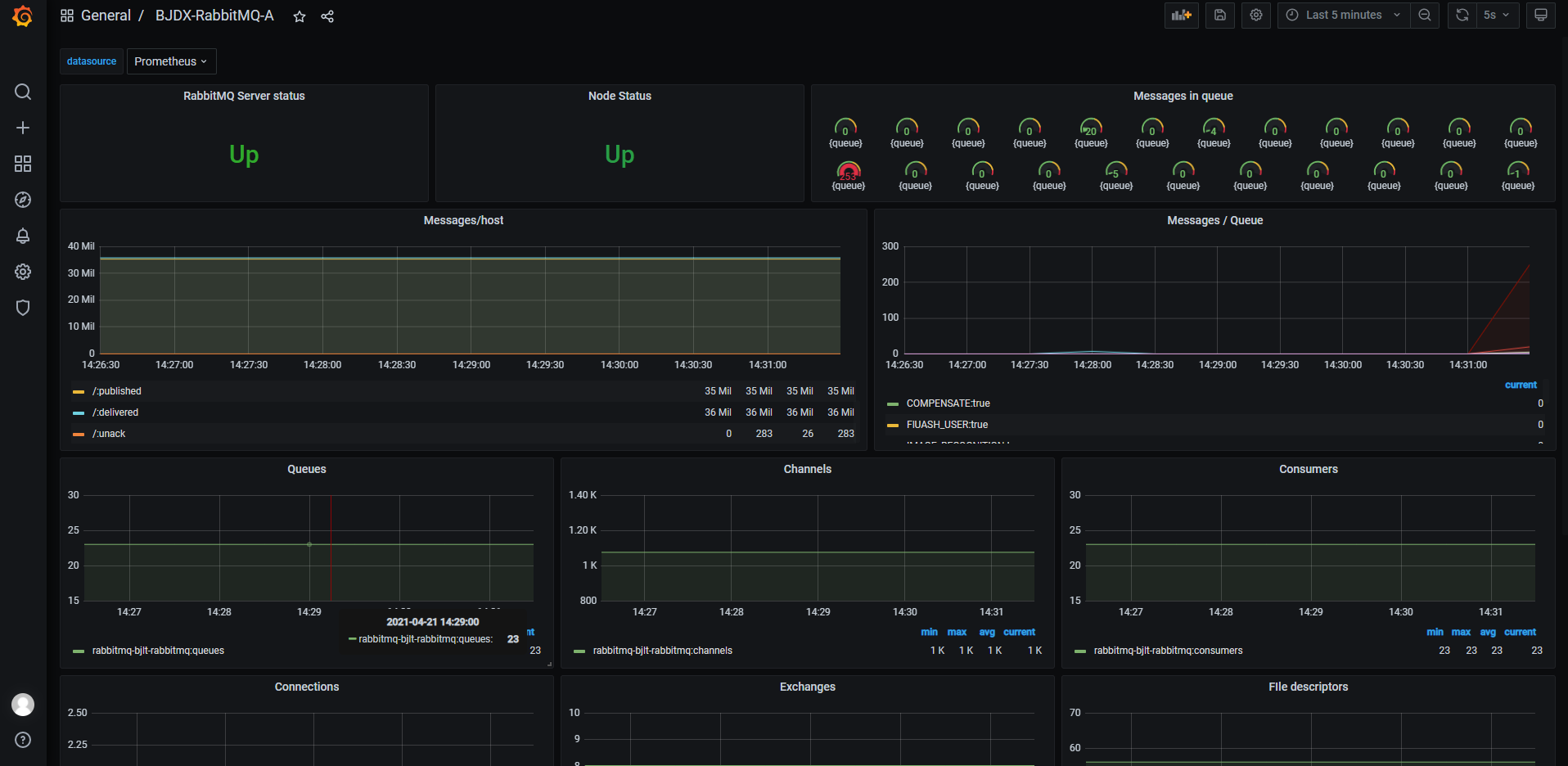The width and height of the screenshot is (1568, 766).
Task: Open the Server Admin shield icon
Action: 23,308
